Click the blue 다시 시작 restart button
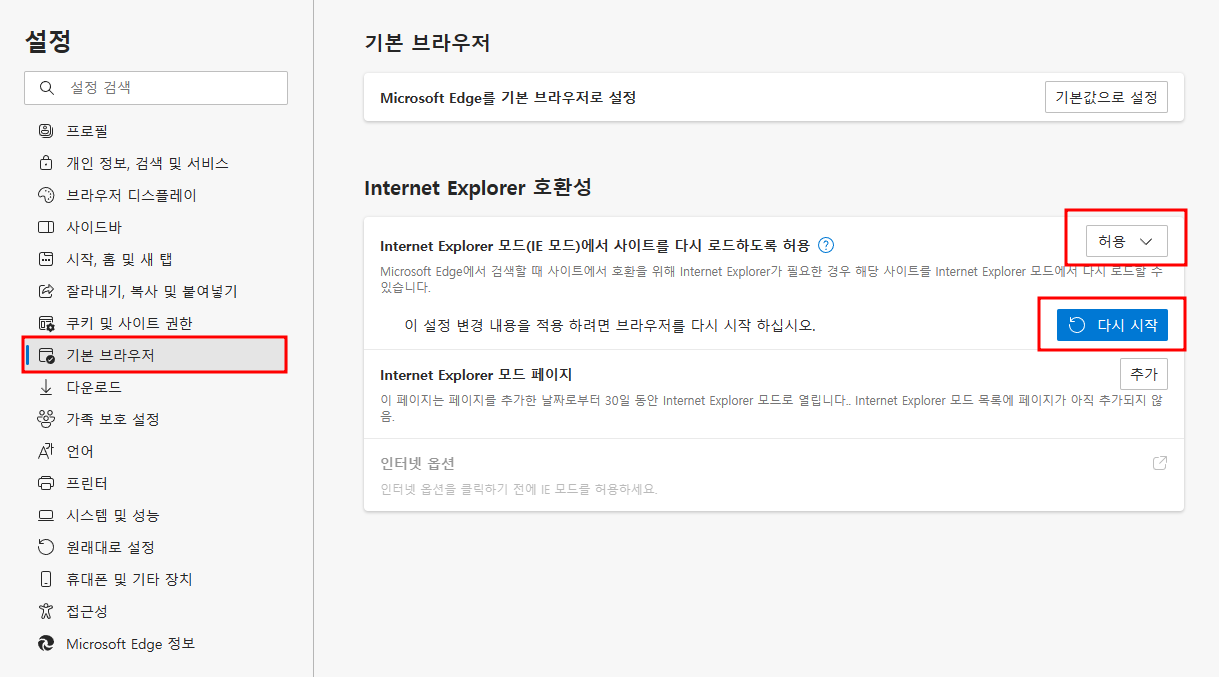The image size is (1219, 677). point(1112,325)
